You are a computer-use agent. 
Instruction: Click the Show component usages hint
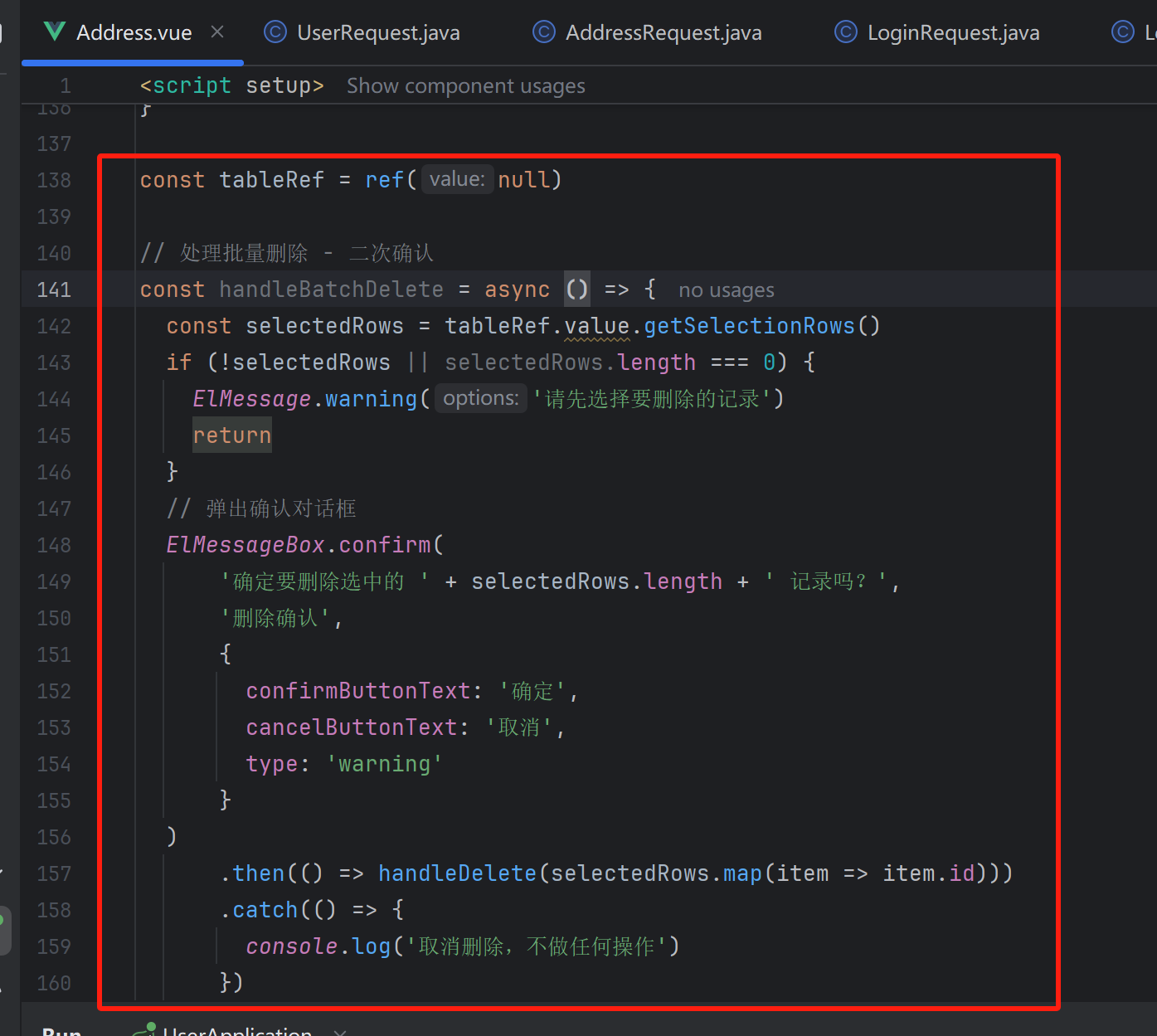click(465, 86)
